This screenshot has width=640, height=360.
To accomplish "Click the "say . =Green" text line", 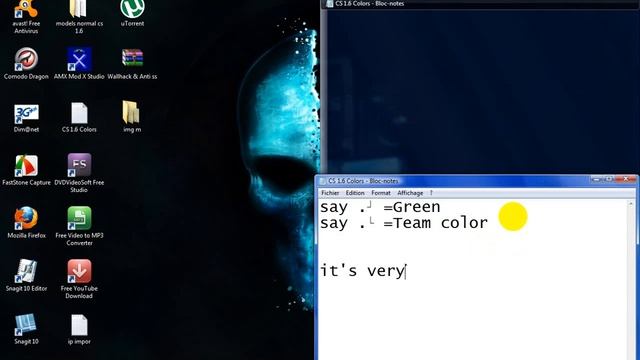I will (380, 207).
